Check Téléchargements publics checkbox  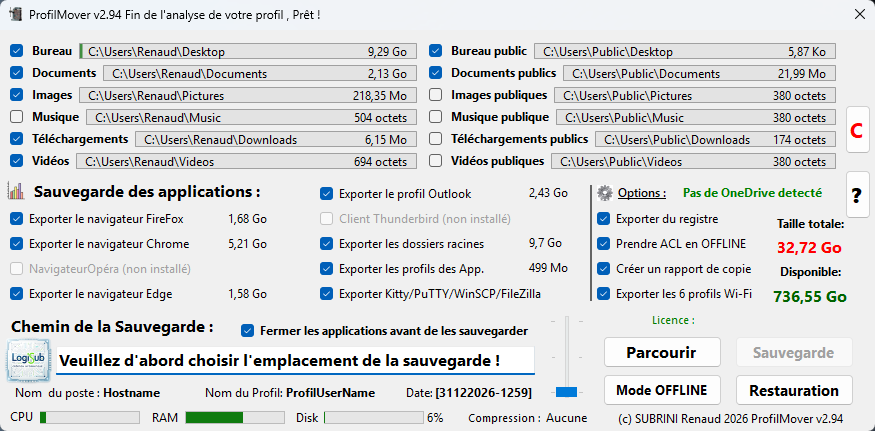[436, 139]
